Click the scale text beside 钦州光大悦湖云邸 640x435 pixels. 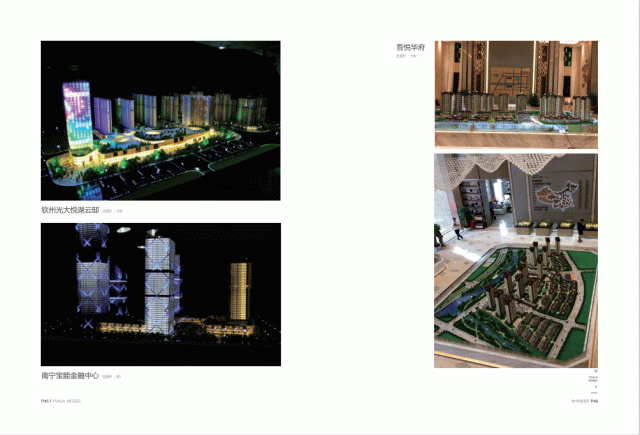[118, 212]
